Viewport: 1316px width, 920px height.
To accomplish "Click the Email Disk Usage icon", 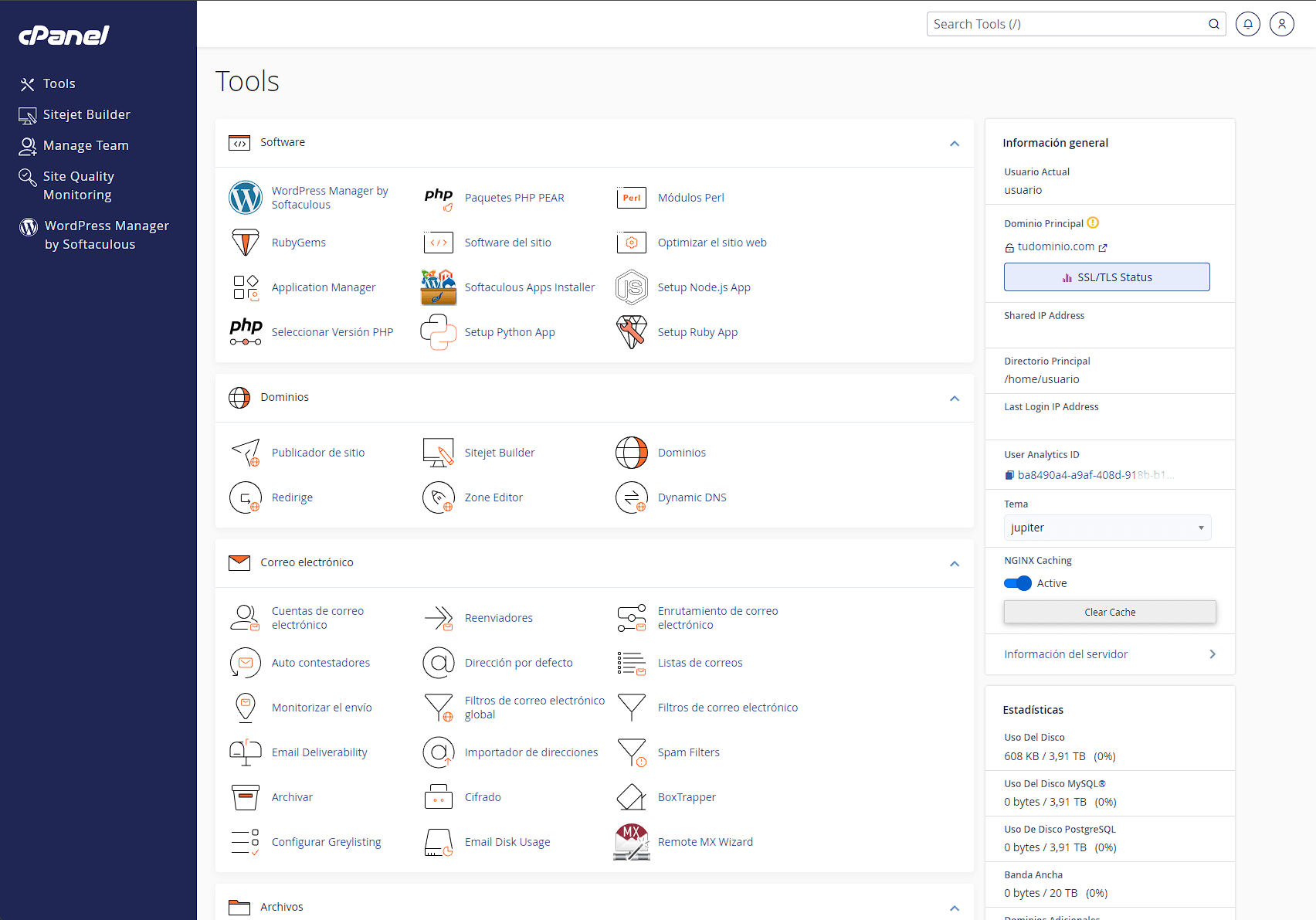I will point(439,842).
